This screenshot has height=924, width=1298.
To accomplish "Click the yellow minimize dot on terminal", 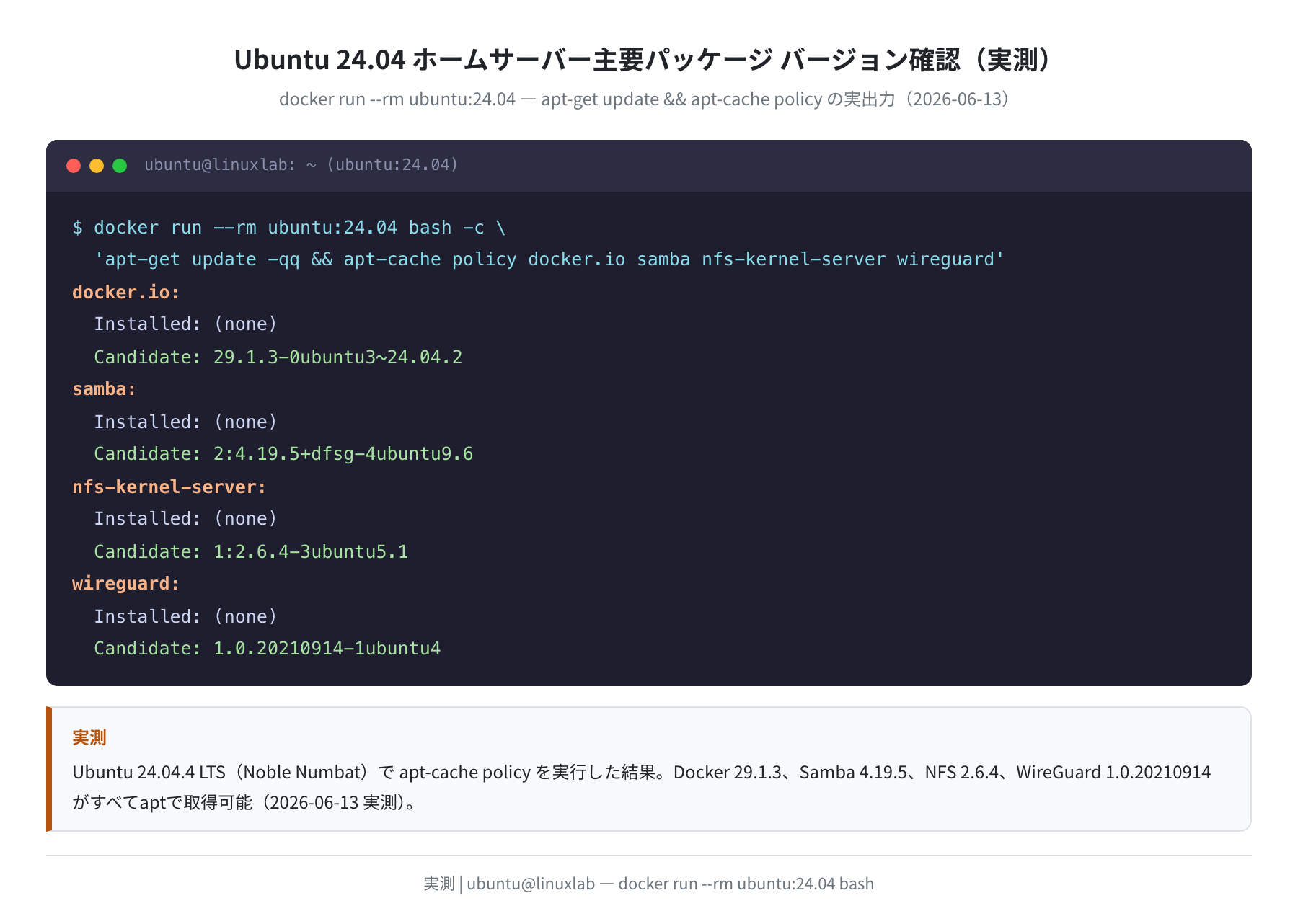I will coord(97,166).
